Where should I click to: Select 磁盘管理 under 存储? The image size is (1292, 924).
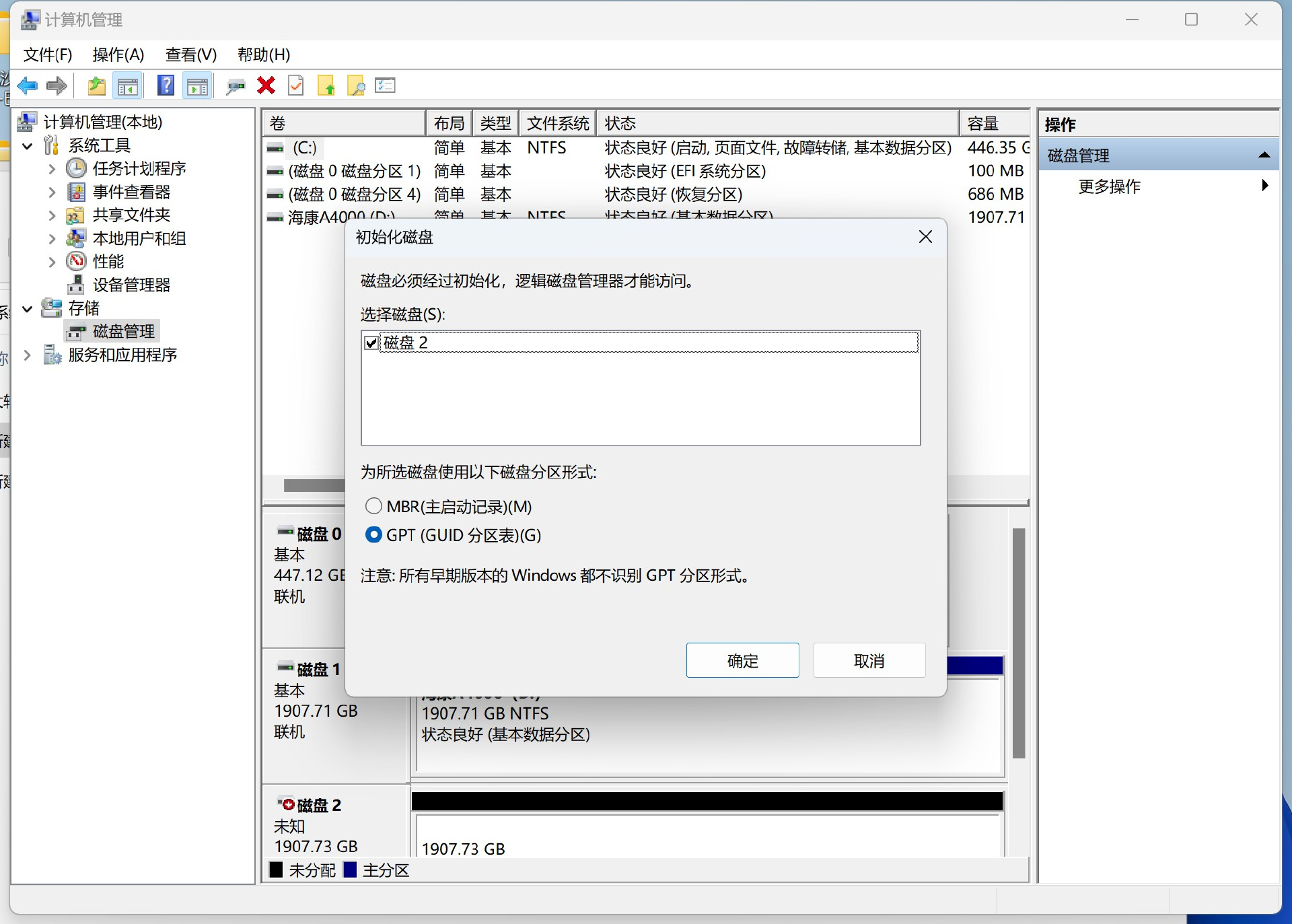[x=123, y=331]
